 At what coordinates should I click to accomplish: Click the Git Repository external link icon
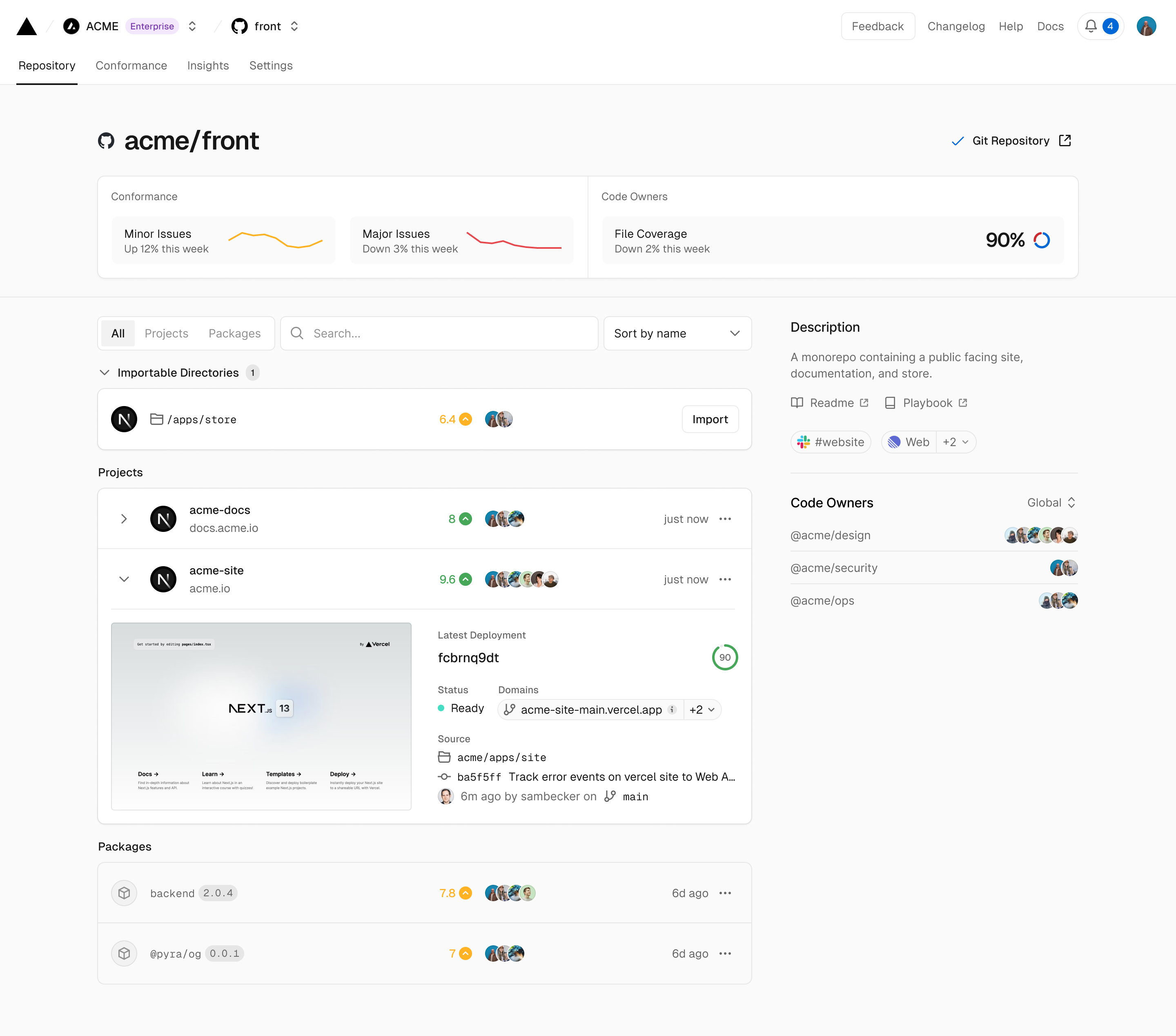click(x=1065, y=140)
